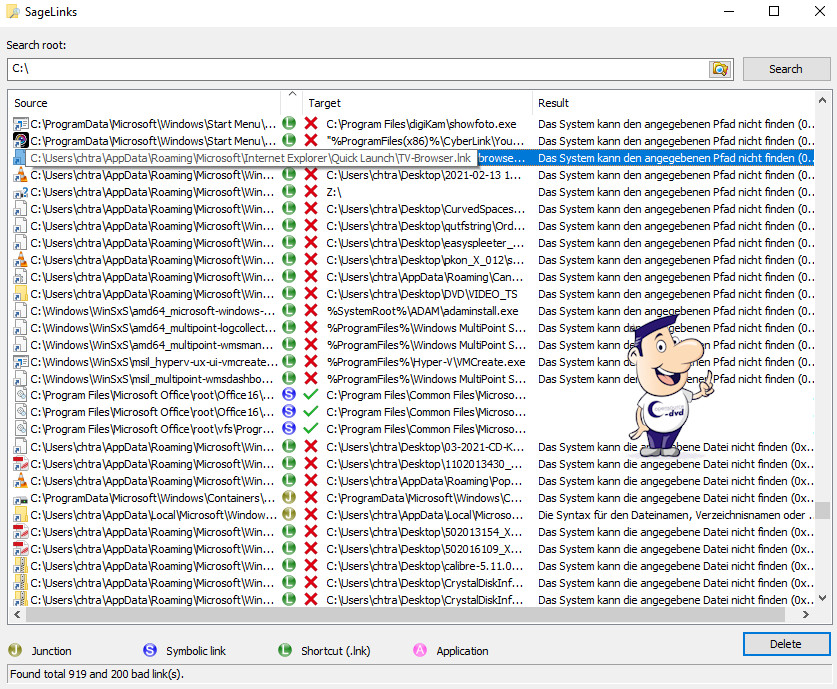The height and width of the screenshot is (689, 837).
Task: Click the Junction legend icon
Action: 15,651
